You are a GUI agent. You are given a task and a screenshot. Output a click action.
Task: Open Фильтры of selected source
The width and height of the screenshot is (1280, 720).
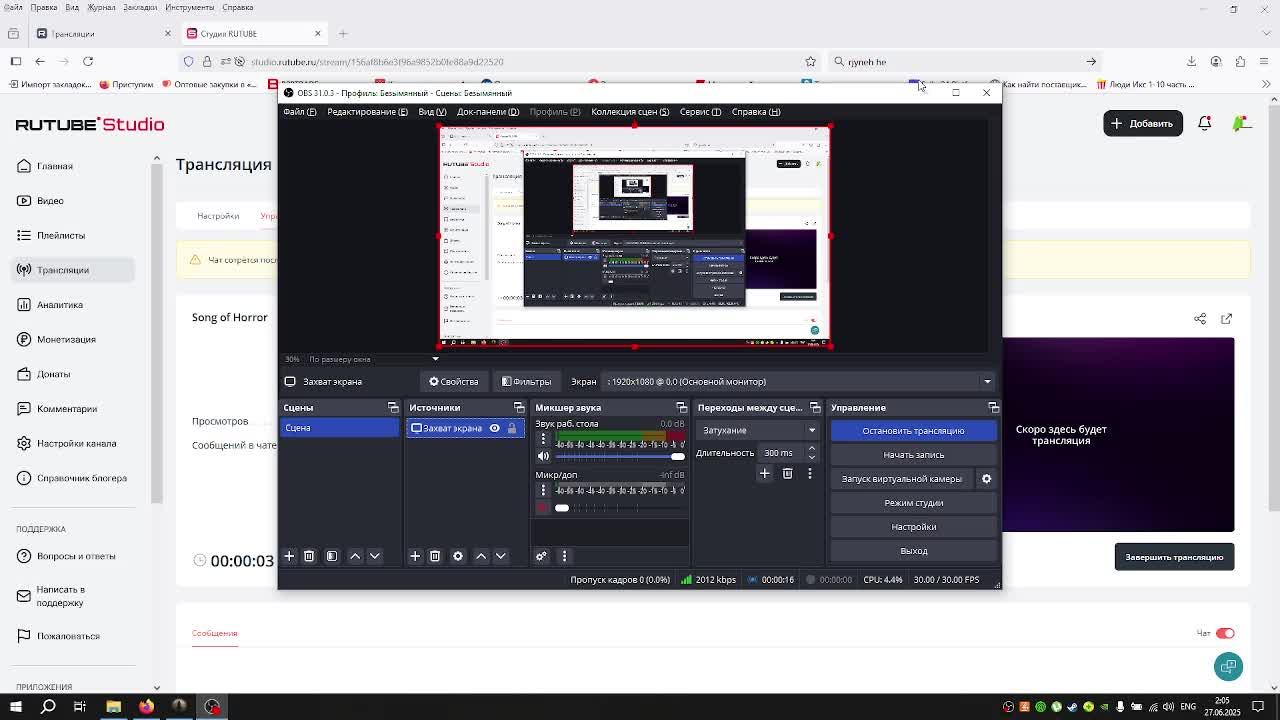(526, 381)
